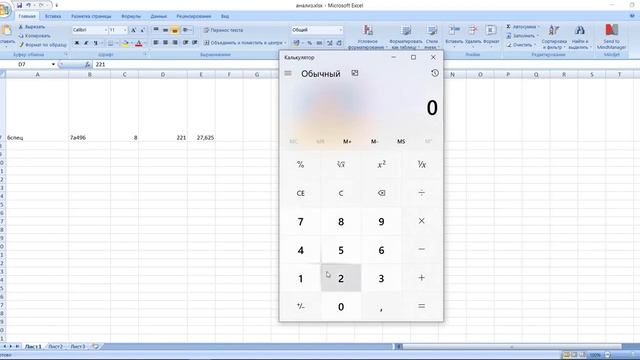Viewport: 640px width, 360px height.
Task: Open the Главная ribbon tab
Action: 27,16
